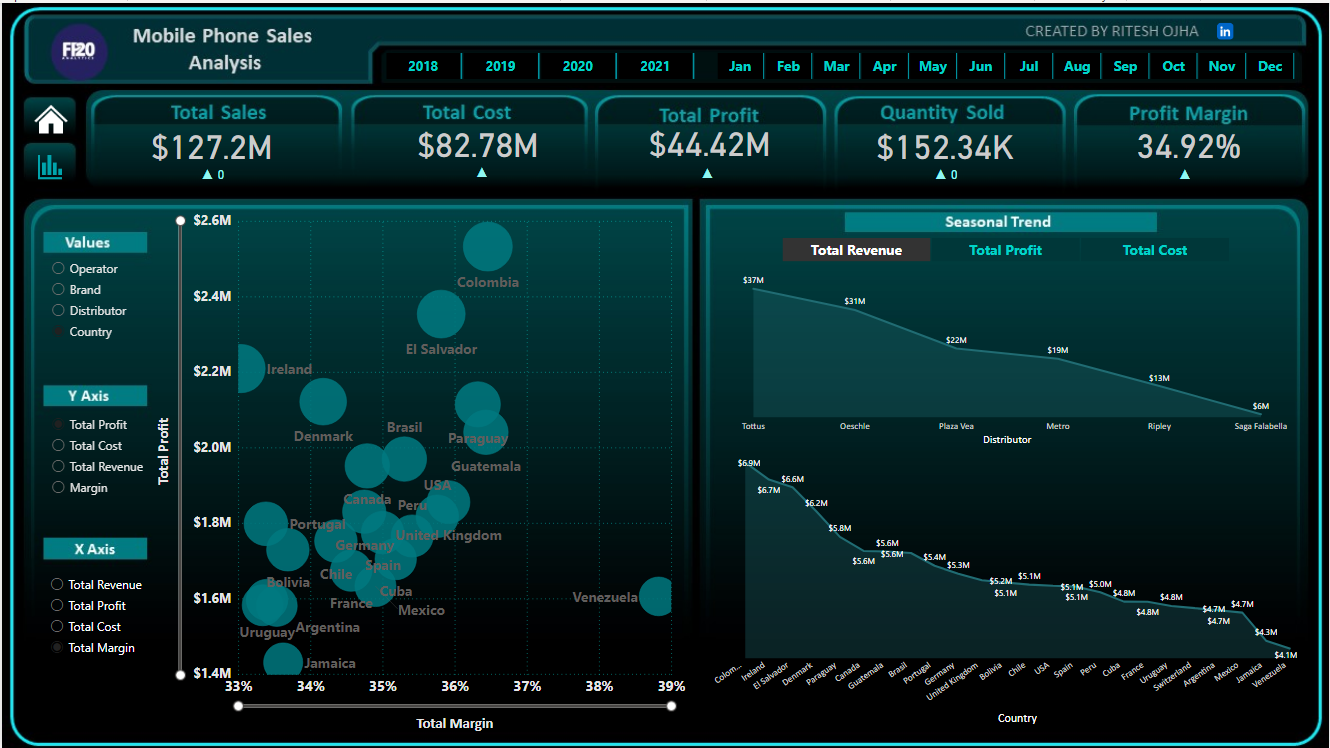
Task: Click the FI20 logo in the header
Action: tap(79, 51)
